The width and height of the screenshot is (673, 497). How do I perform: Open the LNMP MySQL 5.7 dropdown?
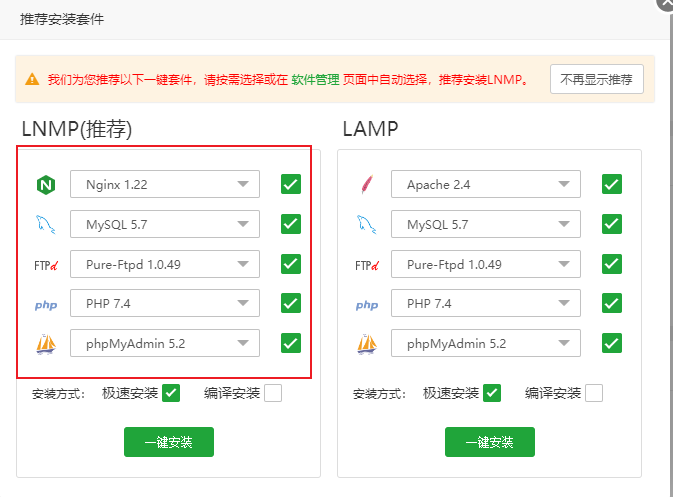click(x=165, y=224)
